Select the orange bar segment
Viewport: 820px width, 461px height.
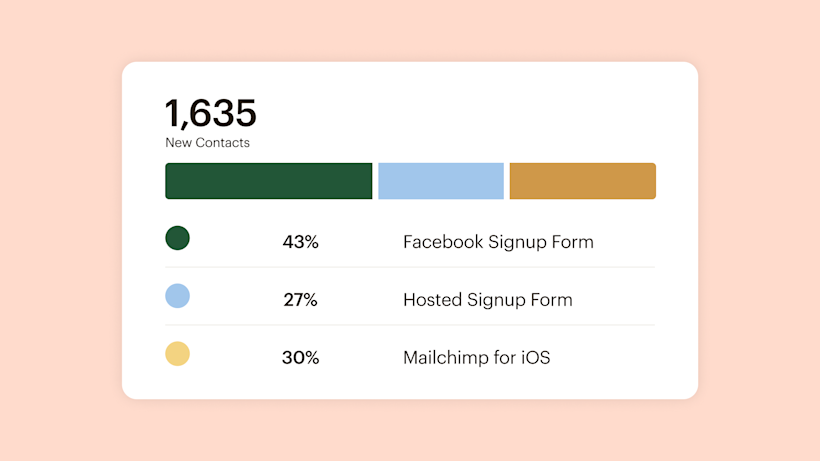[582, 181]
